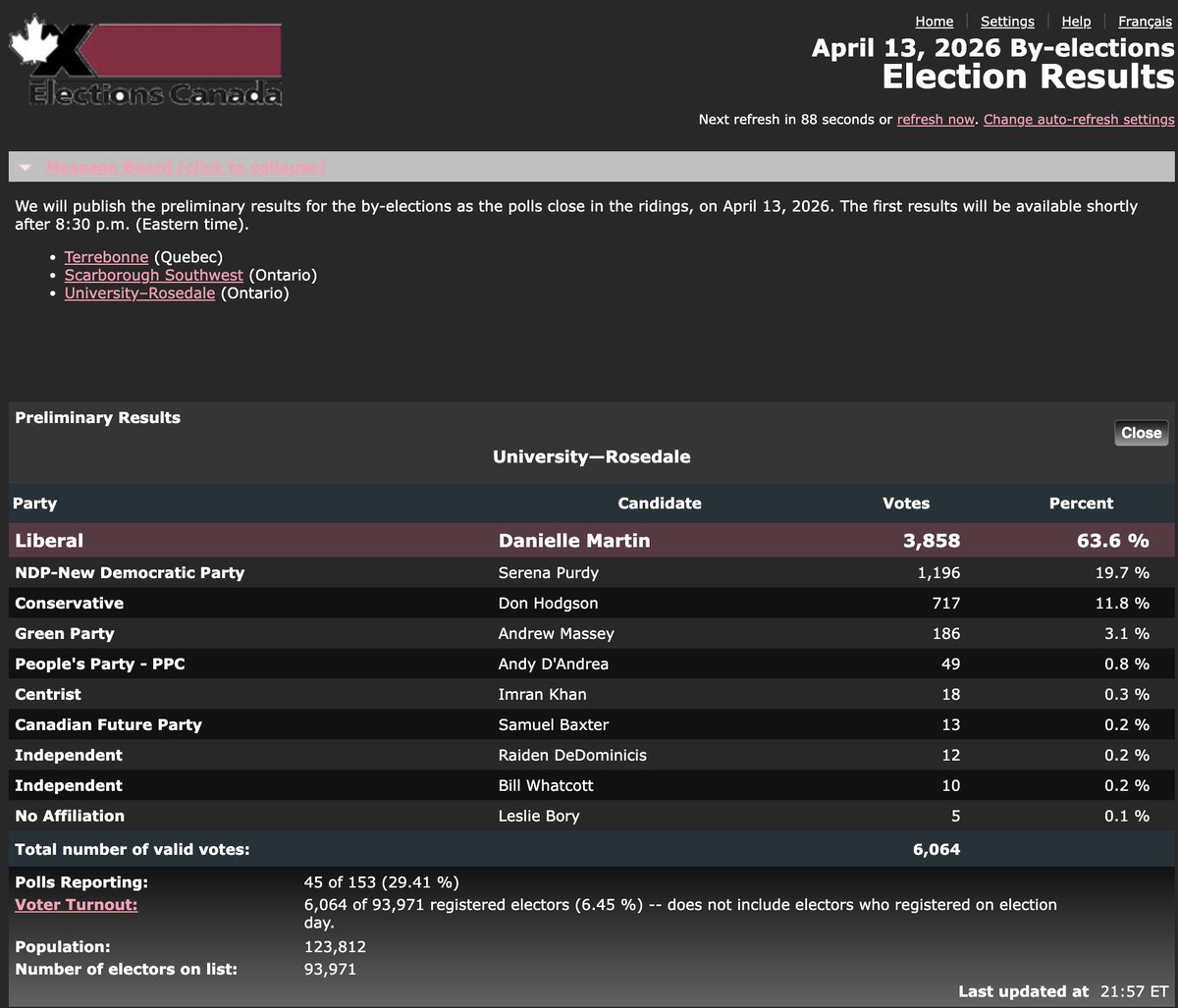Select candidate Samuel Baxter

[x=554, y=725]
